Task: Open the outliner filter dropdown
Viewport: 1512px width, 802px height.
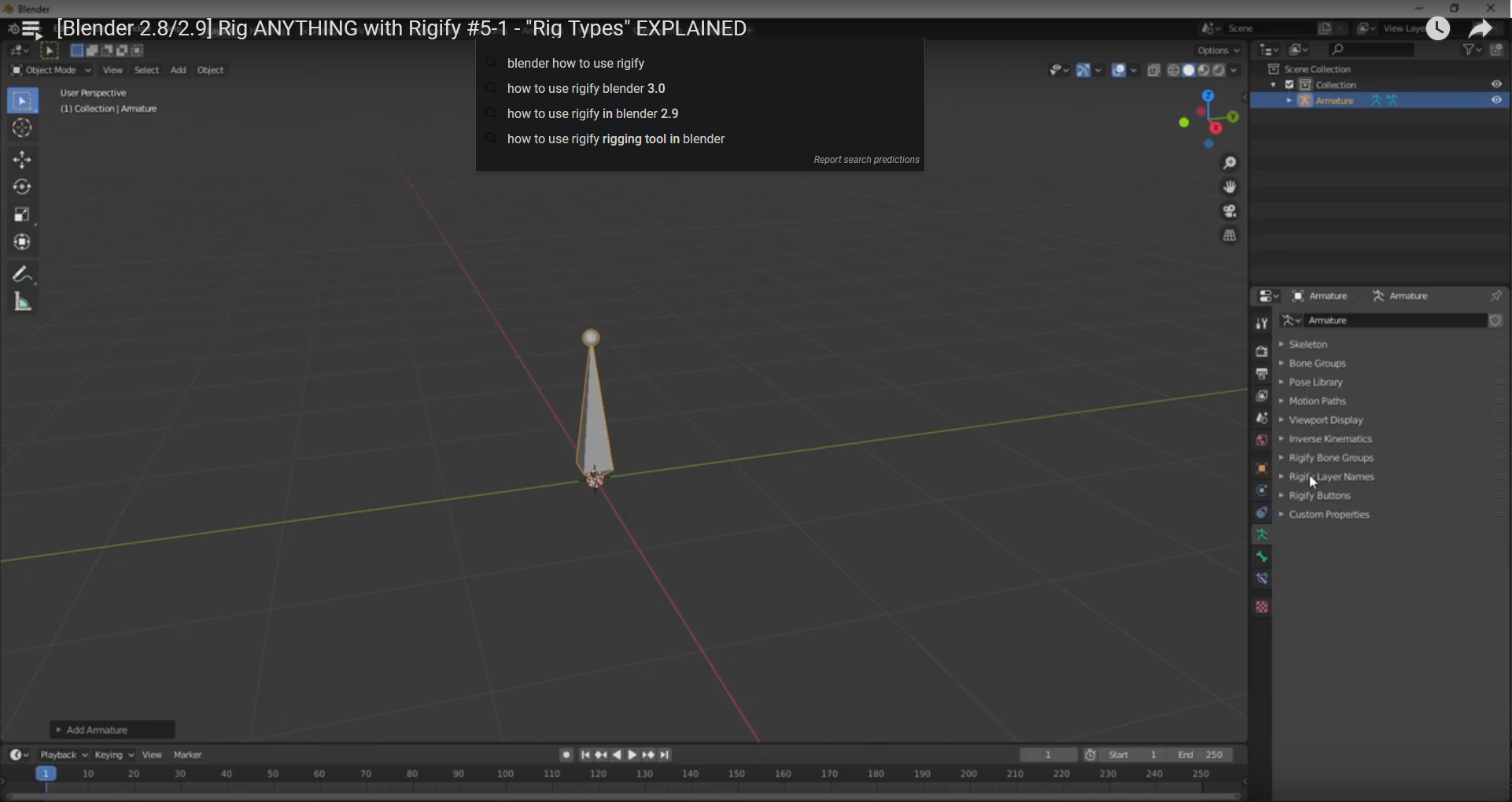Action: tap(1473, 50)
